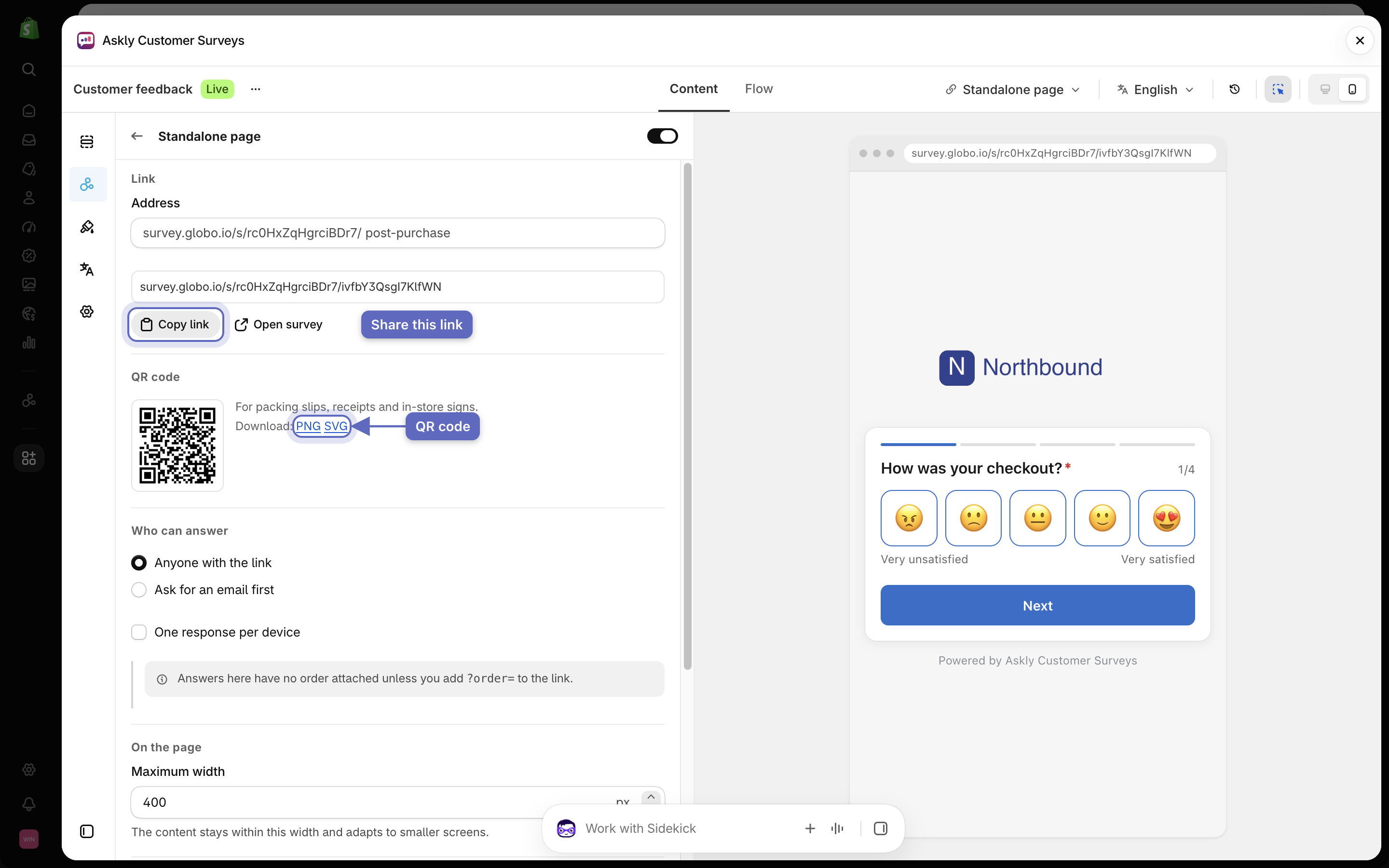This screenshot has height=868, width=1389.
Task: Select Ask for an email first
Action: pyautogui.click(x=139, y=590)
